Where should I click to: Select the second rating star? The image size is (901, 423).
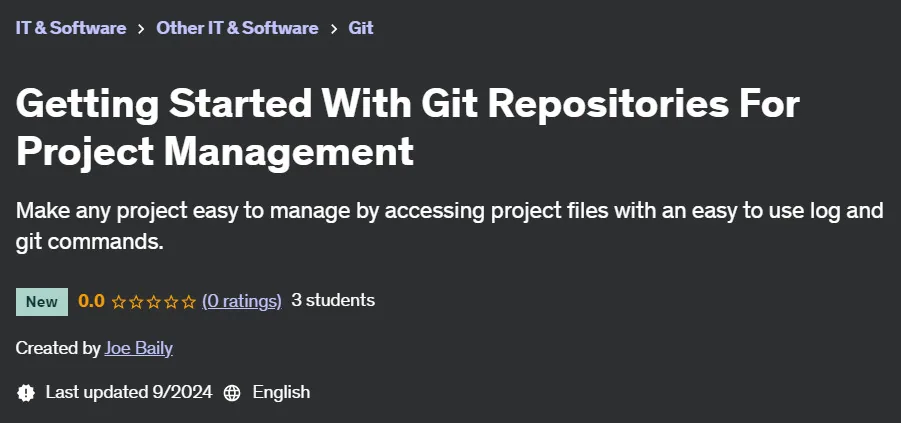point(136,302)
